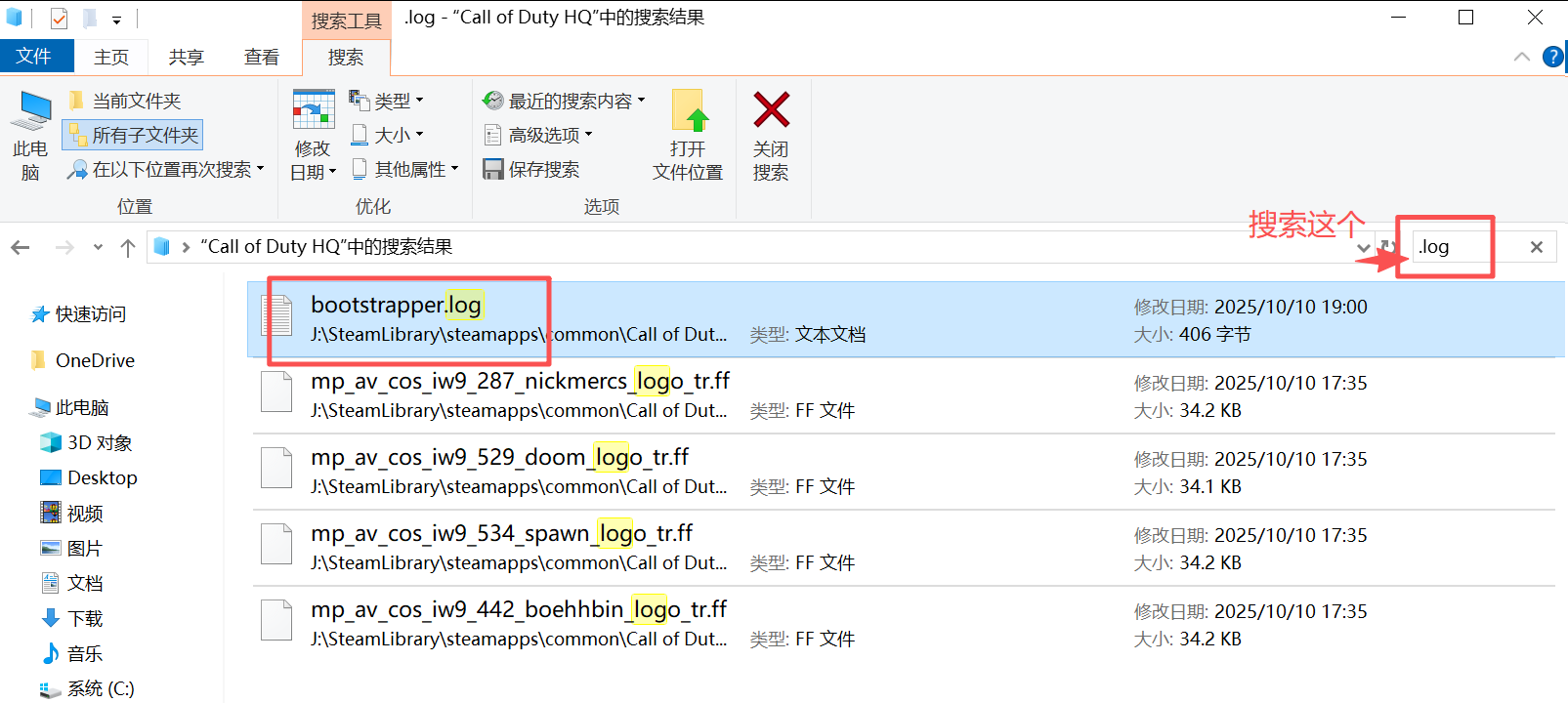This screenshot has width=1568, height=703.
Task: Open OneDrive in the navigation pane
Action: (x=83, y=360)
